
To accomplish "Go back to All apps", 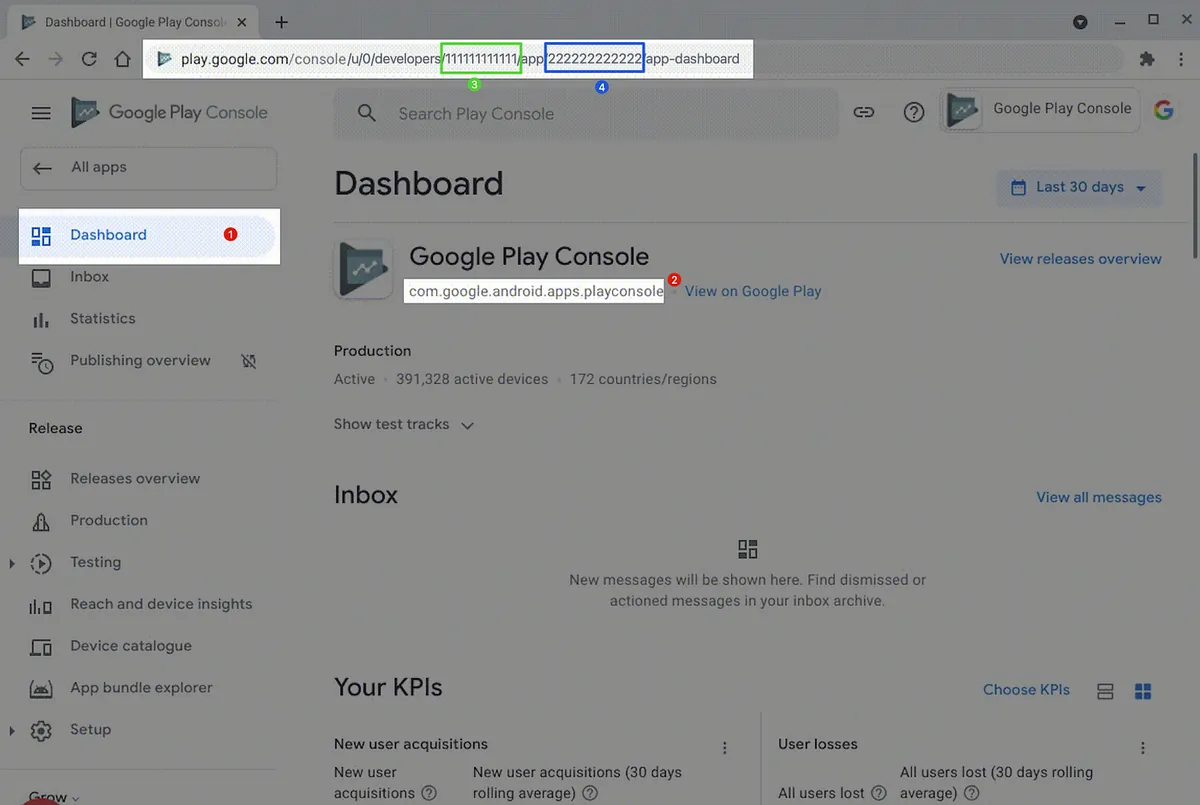I will [148, 168].
